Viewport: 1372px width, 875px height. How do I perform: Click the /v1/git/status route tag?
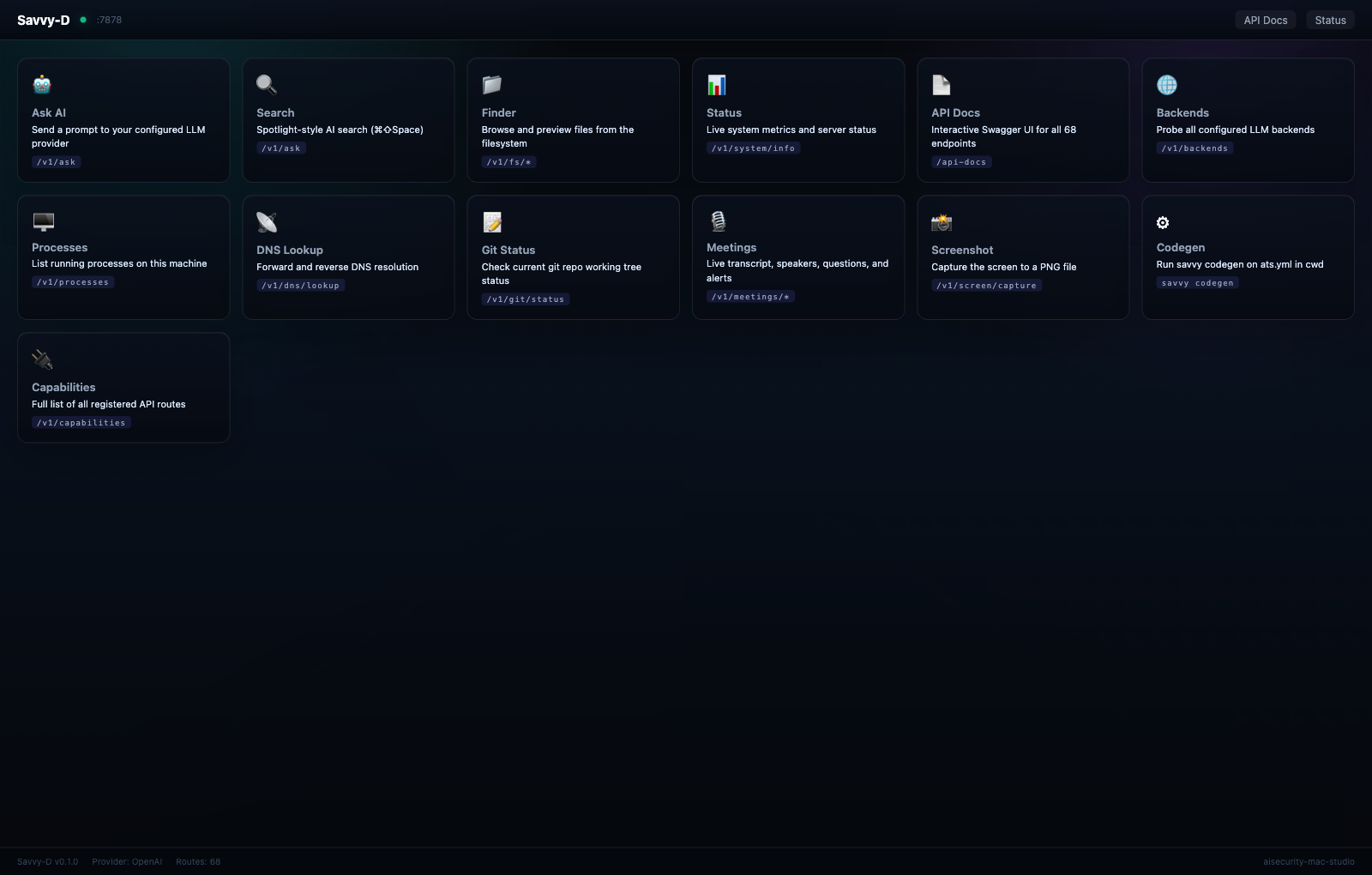coord(526,299)
